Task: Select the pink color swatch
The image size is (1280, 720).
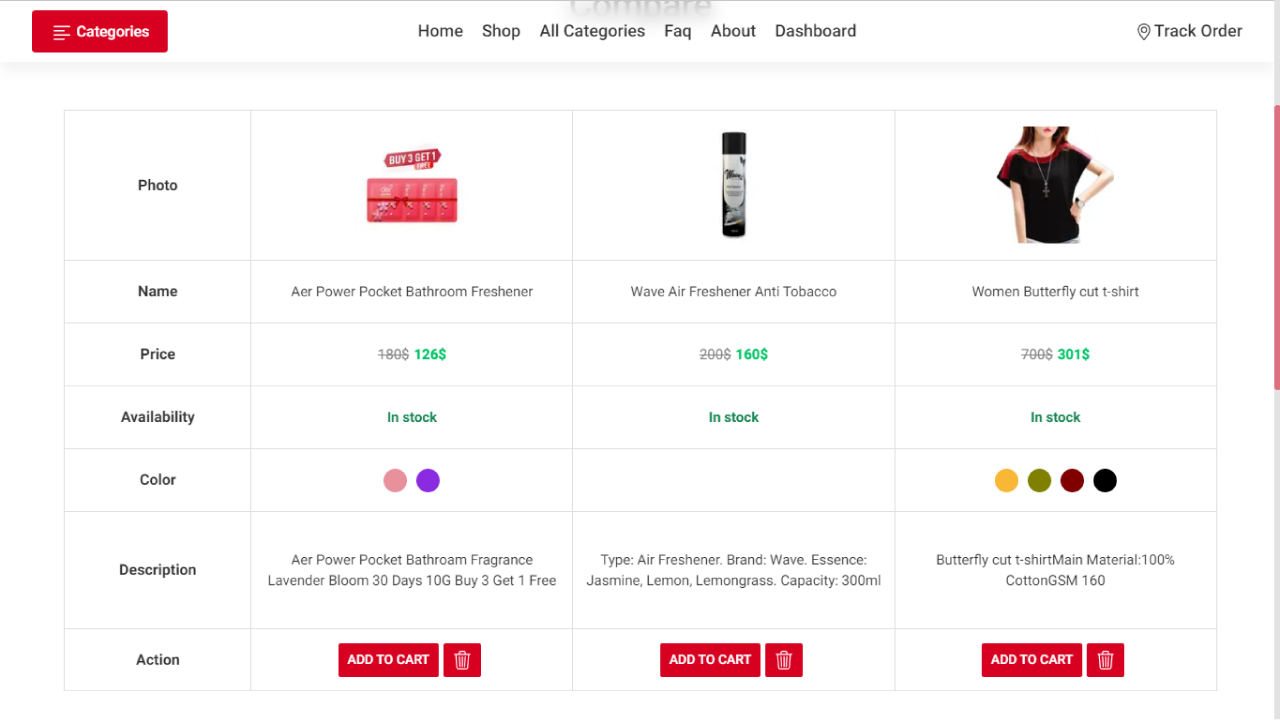Action: [395, 481]
